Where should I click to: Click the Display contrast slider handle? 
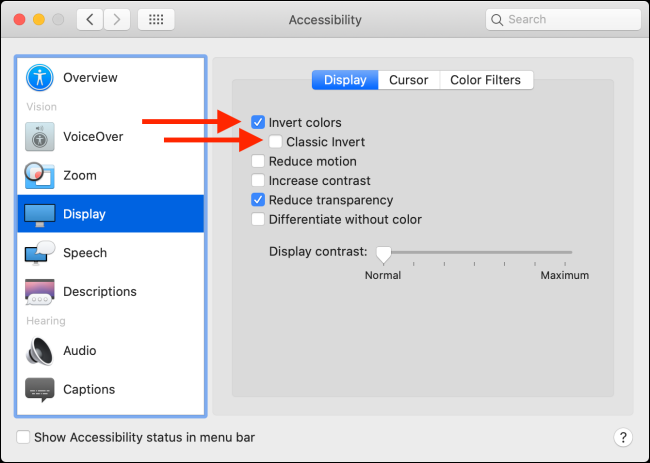click(x=383, y=253)
